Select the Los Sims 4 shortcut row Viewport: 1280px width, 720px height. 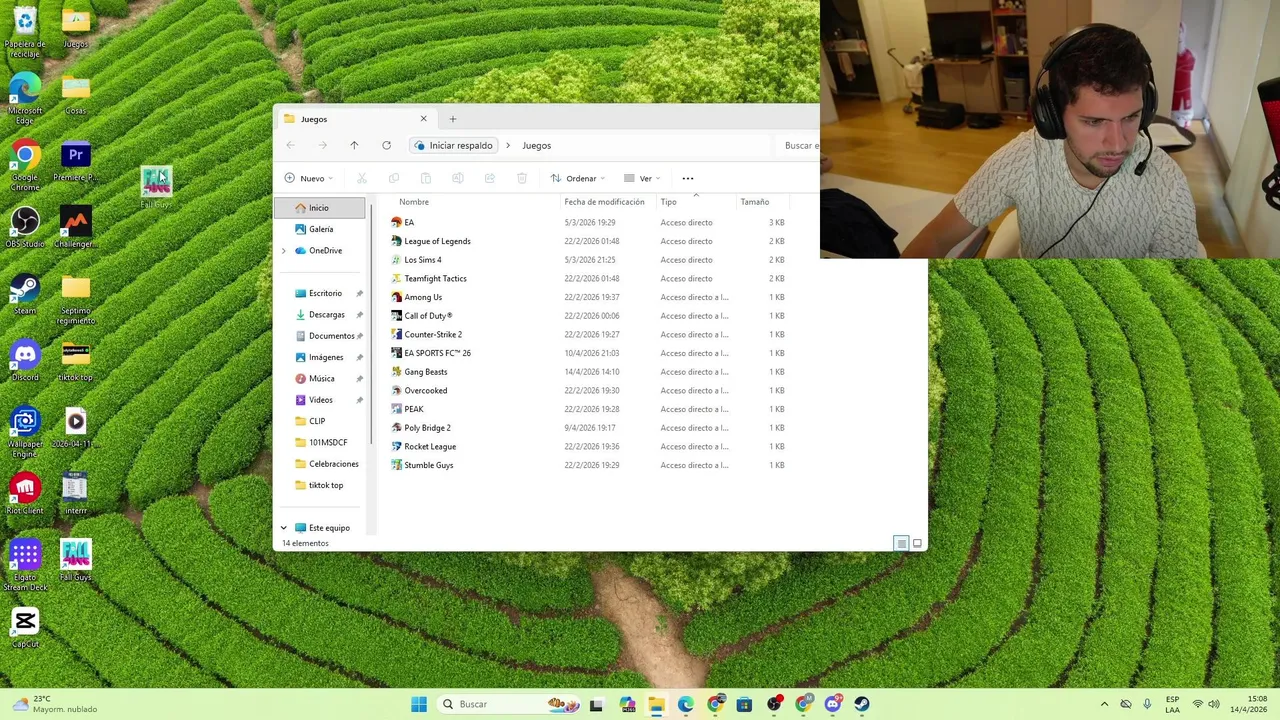(x=590, y=260)
